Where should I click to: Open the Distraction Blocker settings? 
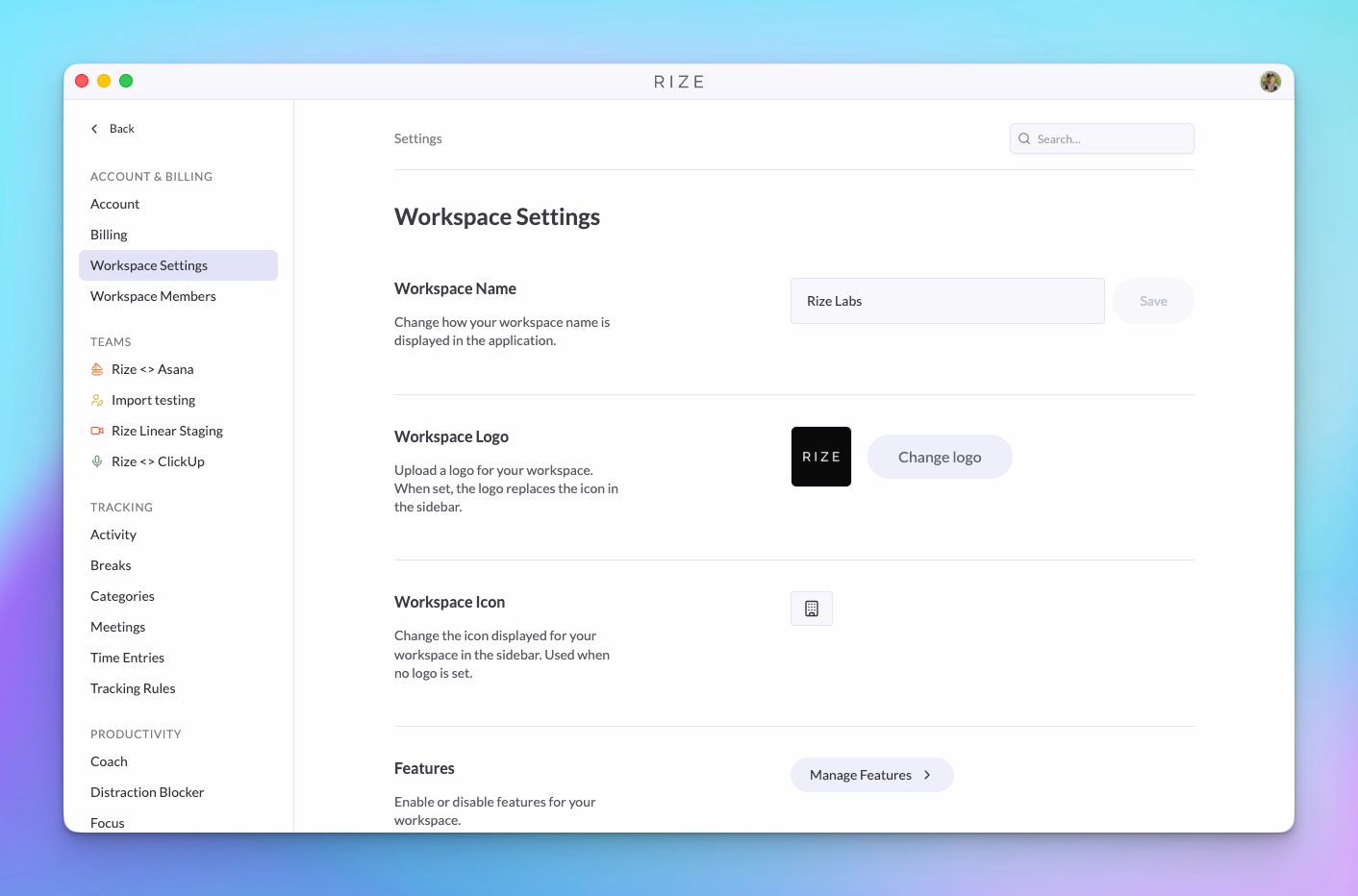click(147, 791)
